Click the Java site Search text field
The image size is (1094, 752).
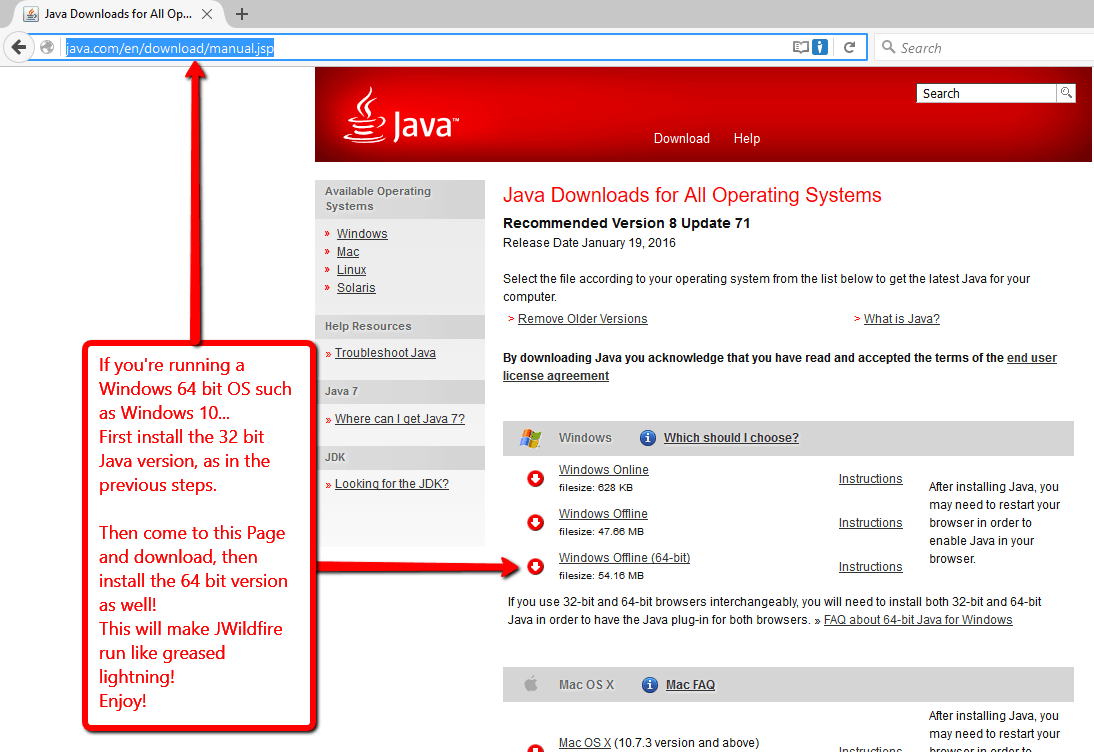(x=987, y=93)
